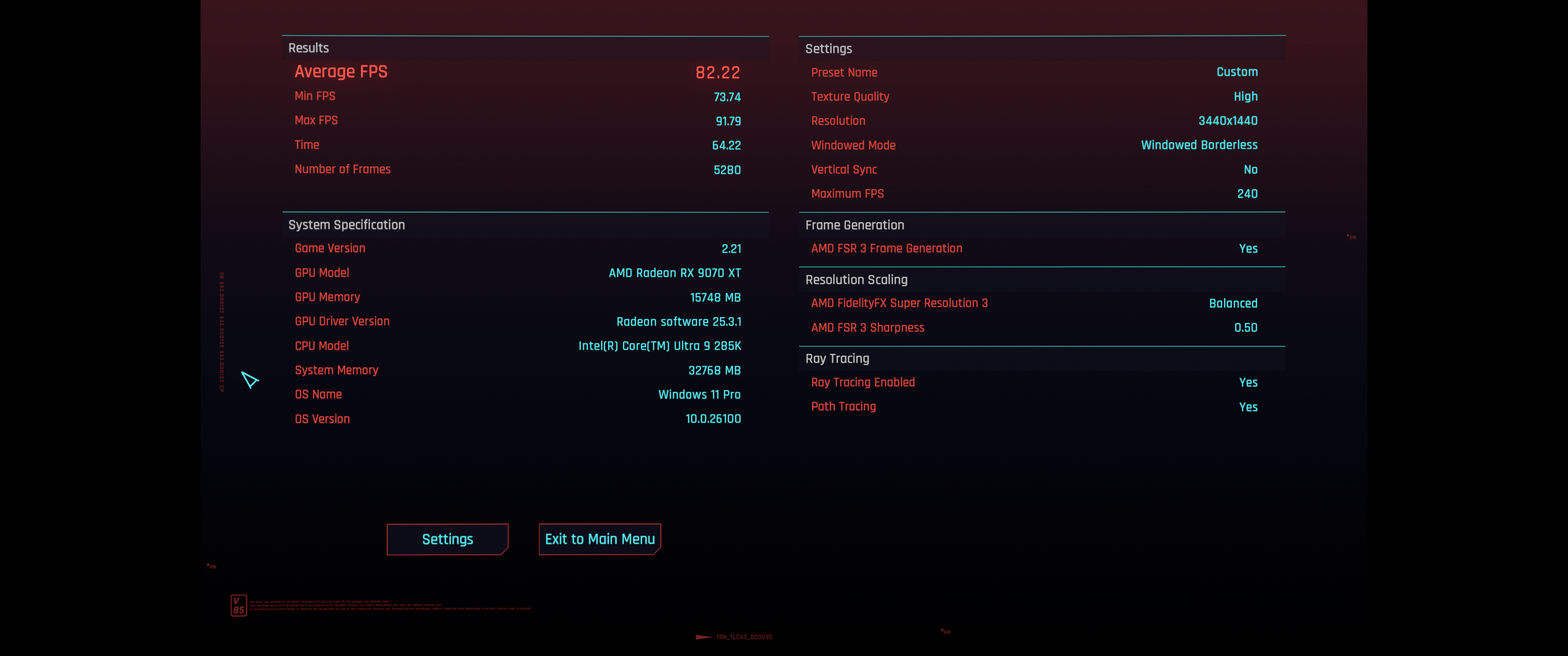1568x656 pixels.
Task: Click the Min FPS label
Action: [315, 96]
